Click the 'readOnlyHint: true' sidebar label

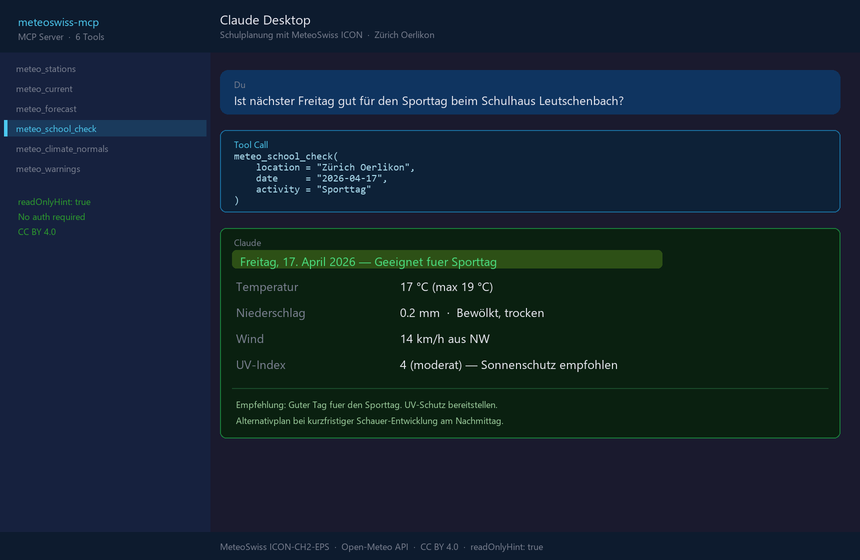click(54, 202)
